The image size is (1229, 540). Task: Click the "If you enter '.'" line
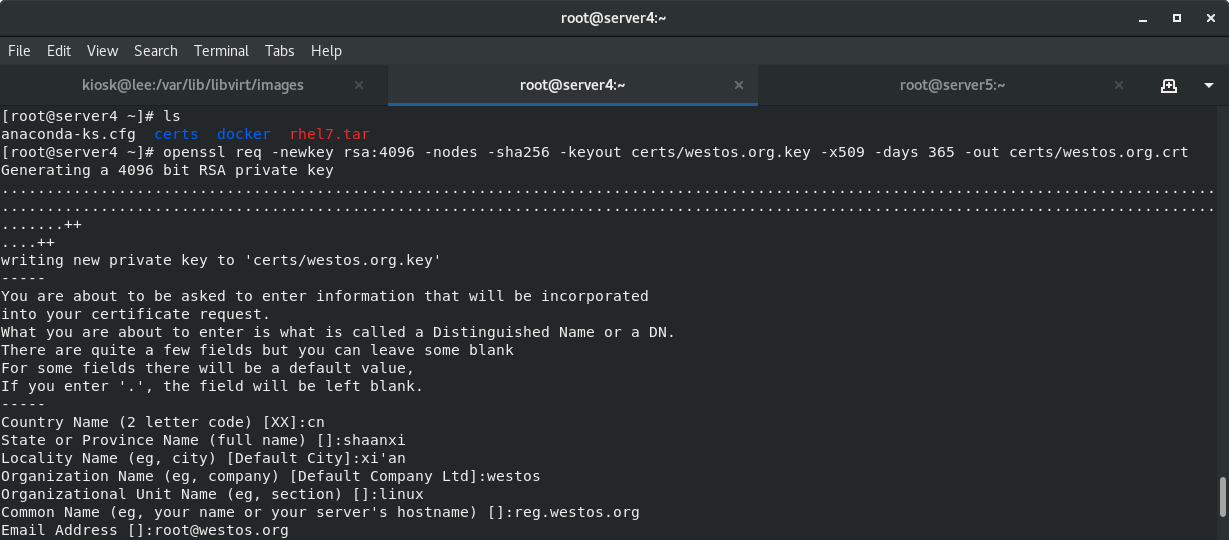212,386
